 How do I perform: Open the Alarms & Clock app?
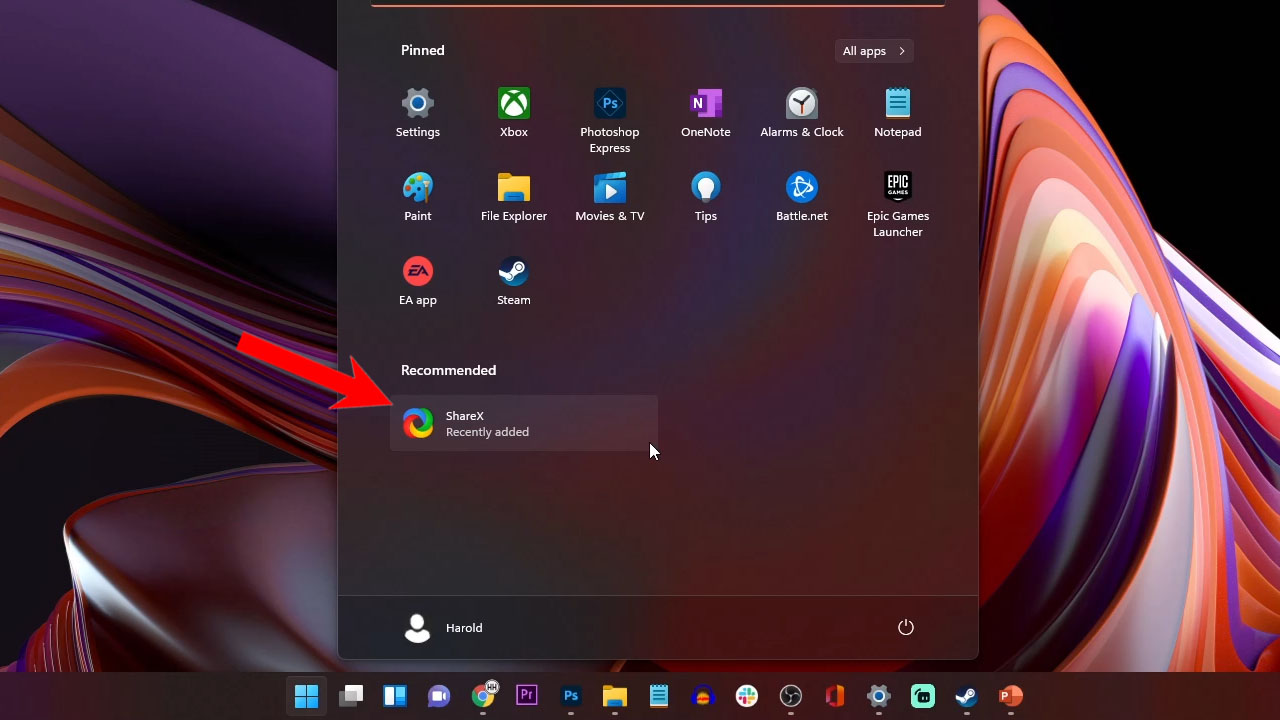click(802, 113)
